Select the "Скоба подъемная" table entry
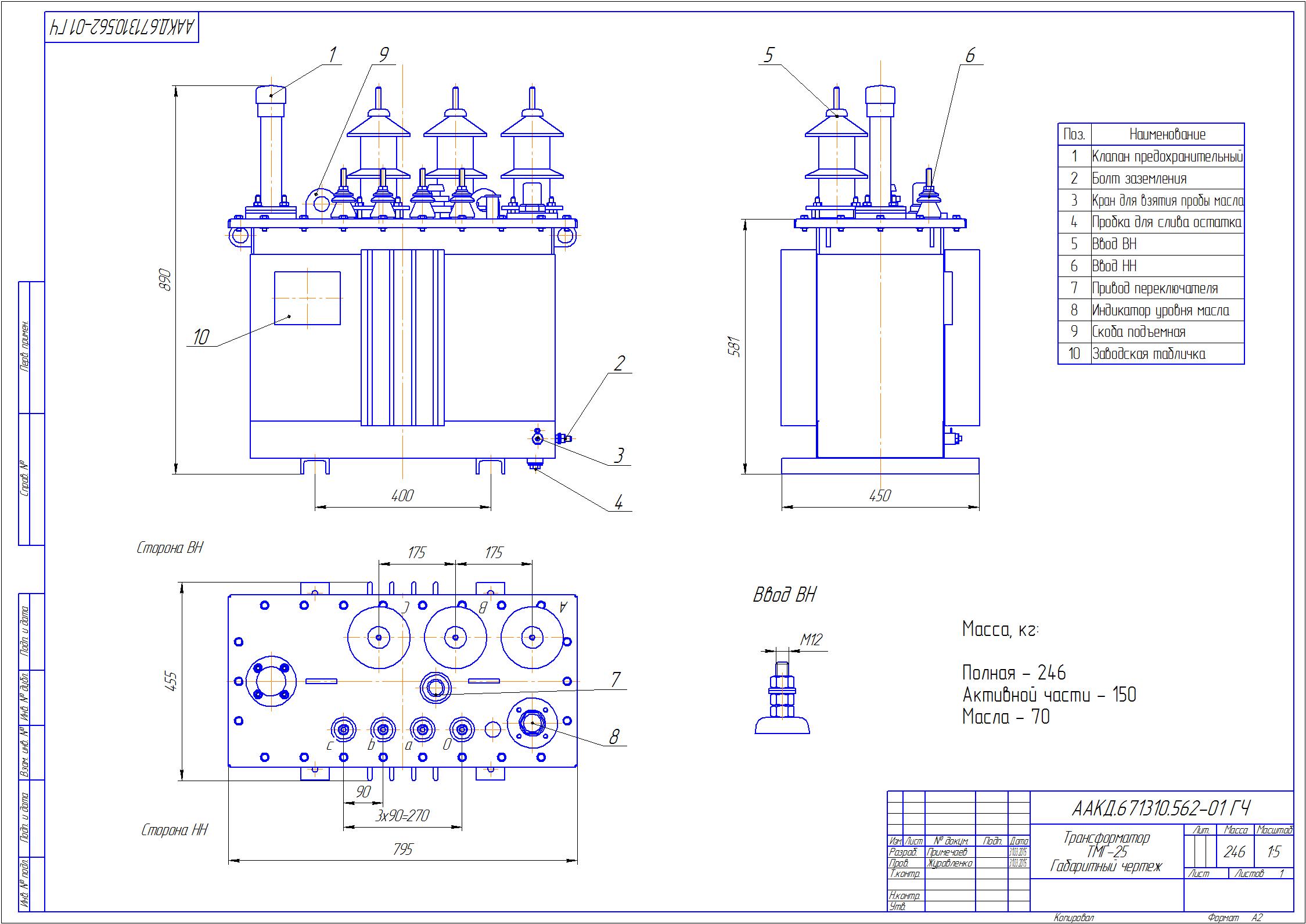 pyautogui.click(x=1151, y=332)
